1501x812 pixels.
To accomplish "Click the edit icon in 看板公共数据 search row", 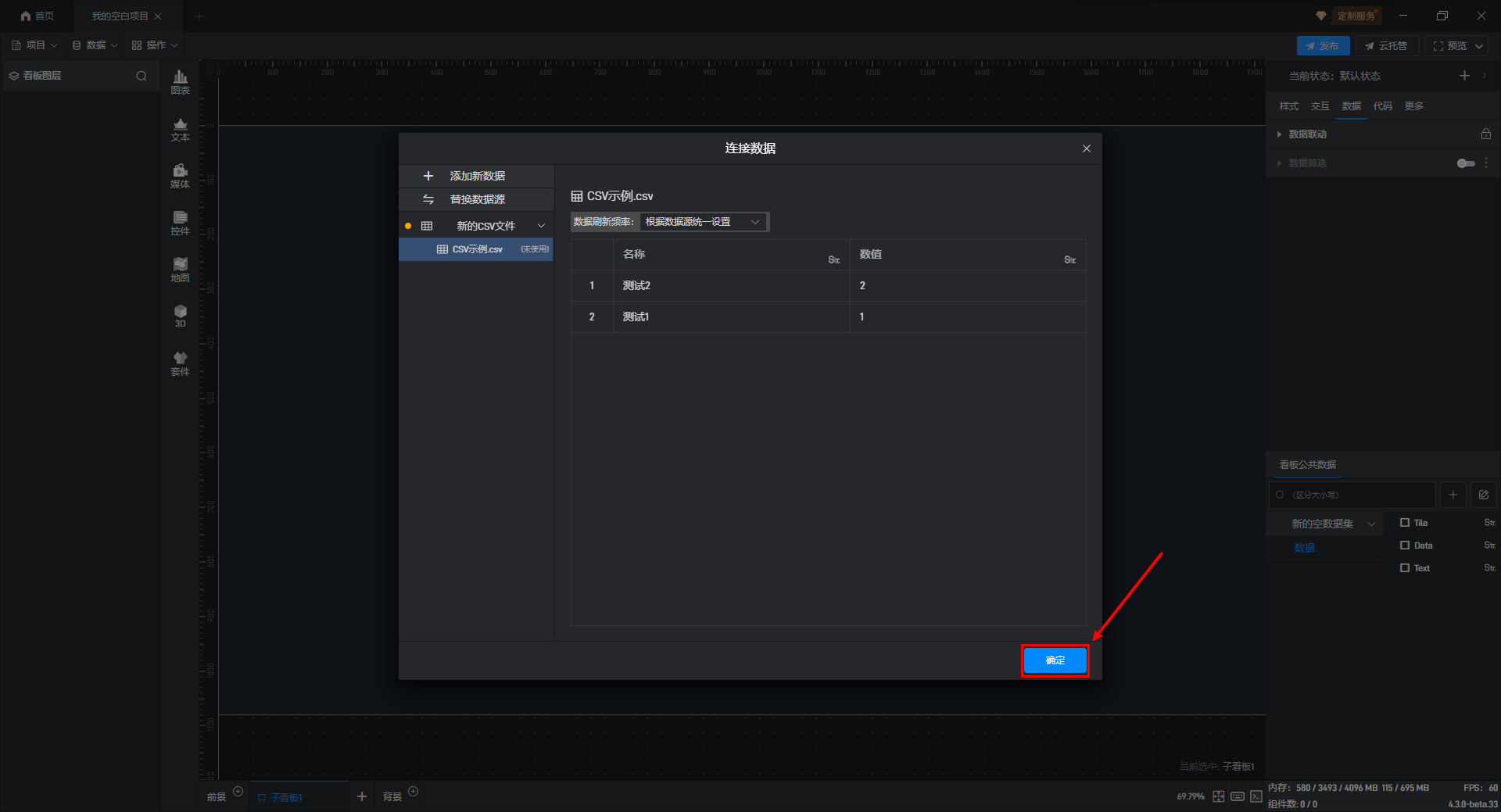I will pos(1484,495).
